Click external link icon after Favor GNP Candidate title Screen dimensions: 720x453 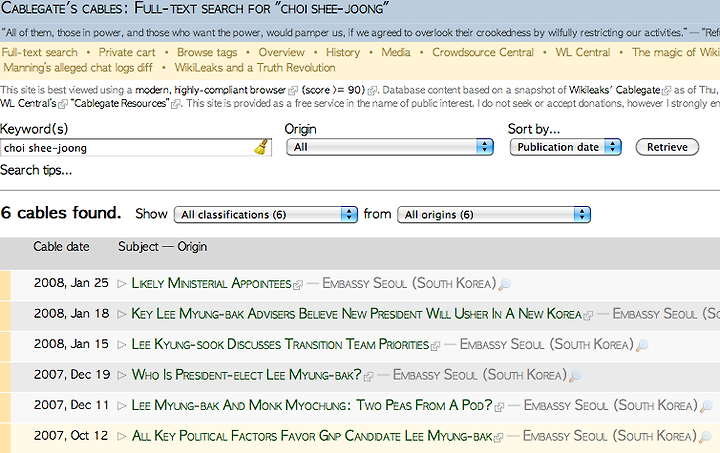[x=498, y=438]
